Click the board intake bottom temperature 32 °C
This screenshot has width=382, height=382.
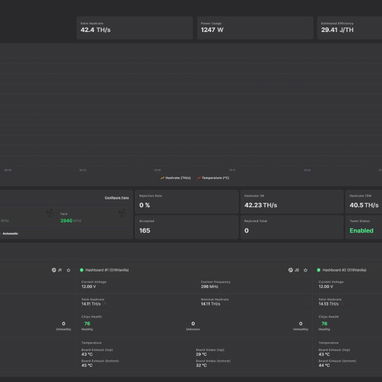click(201, 365)
